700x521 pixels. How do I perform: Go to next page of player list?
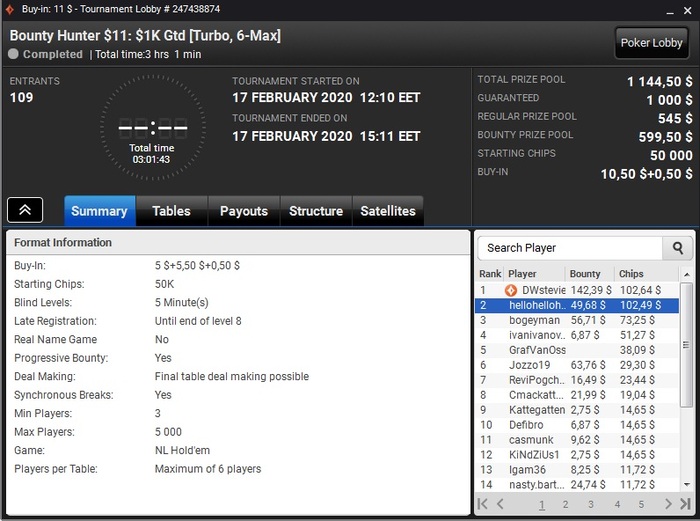click(x=668, y=504)
